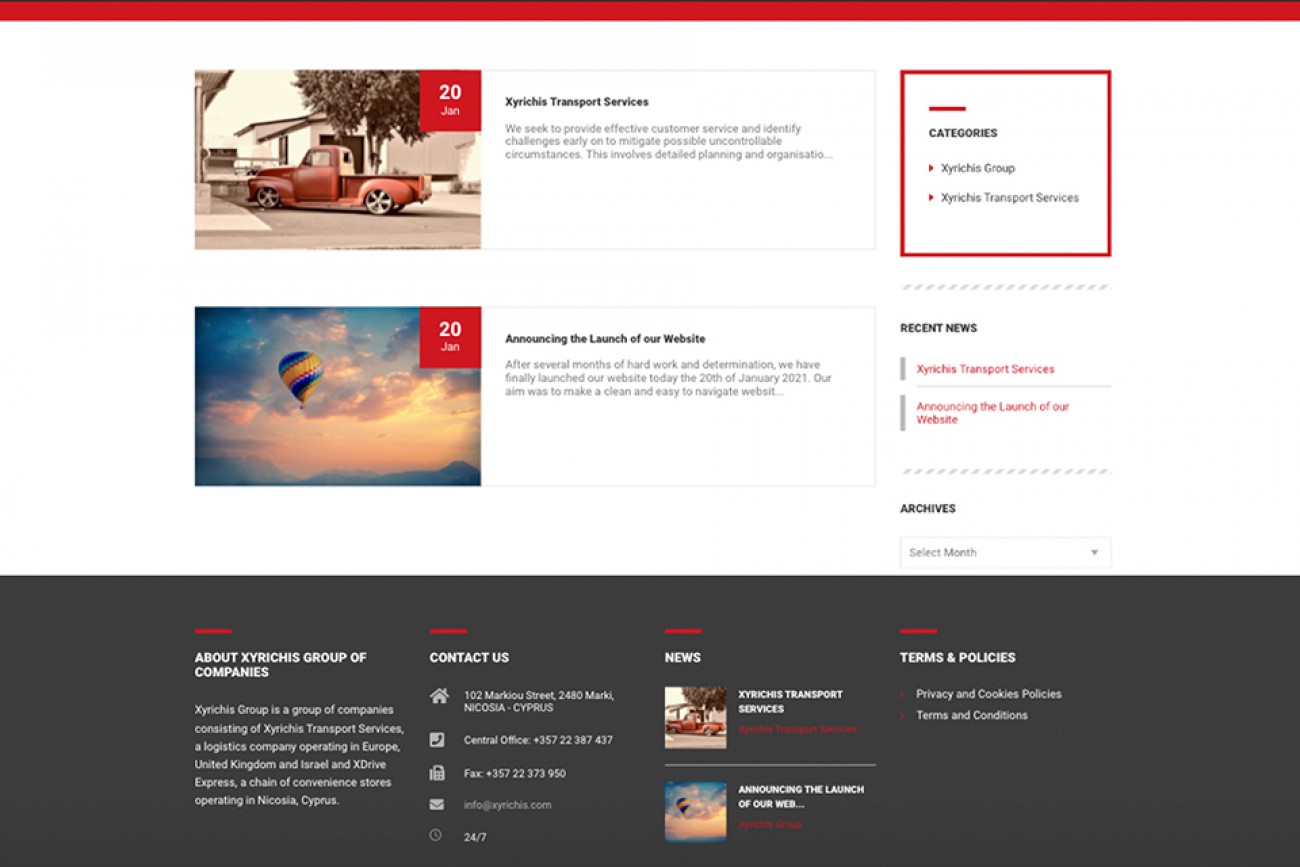Click the dropdown arrow in Archives selector
The height and width of the screenshot is (867, 1300).
1094,553
